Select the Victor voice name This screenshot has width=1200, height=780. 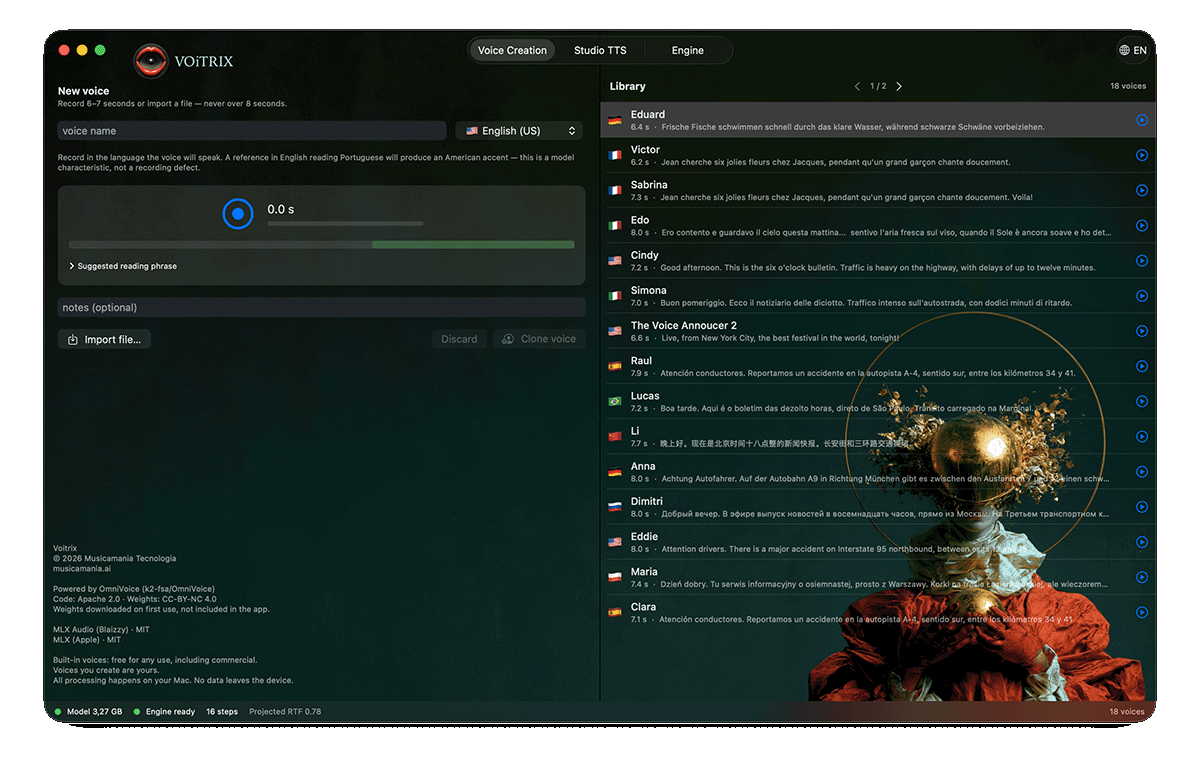tap(645, 150)
